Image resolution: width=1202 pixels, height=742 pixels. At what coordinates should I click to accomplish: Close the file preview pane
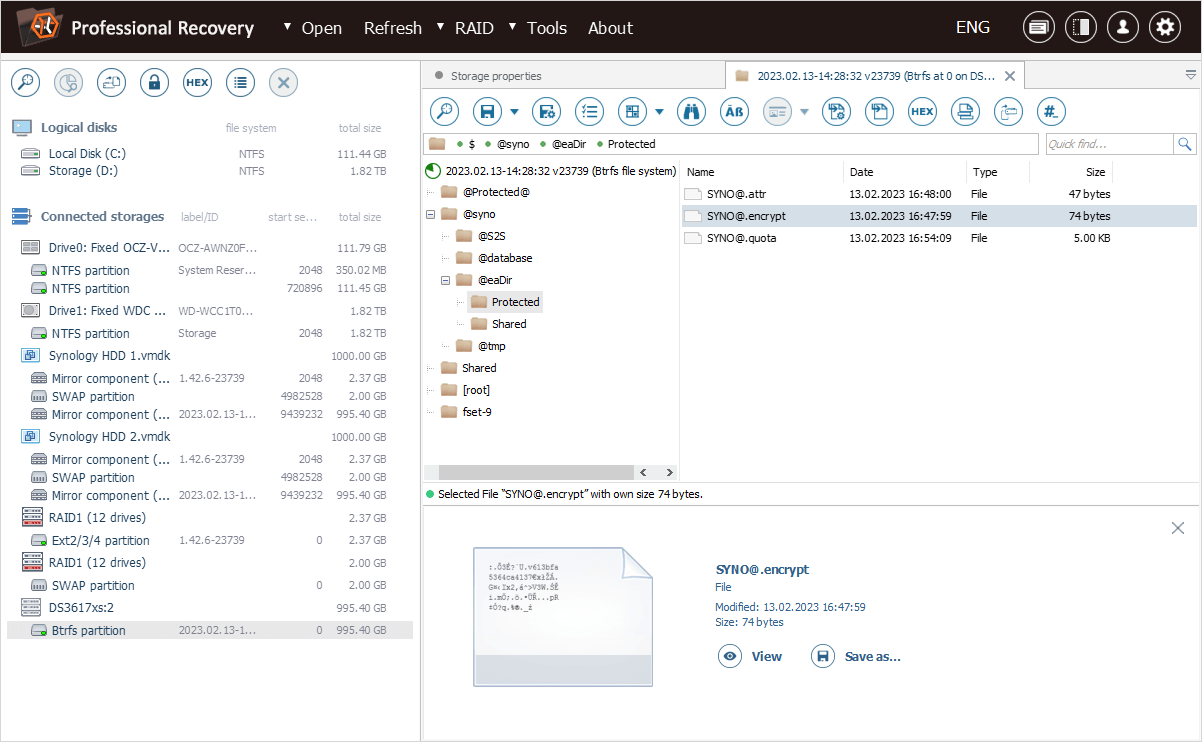1178,528
